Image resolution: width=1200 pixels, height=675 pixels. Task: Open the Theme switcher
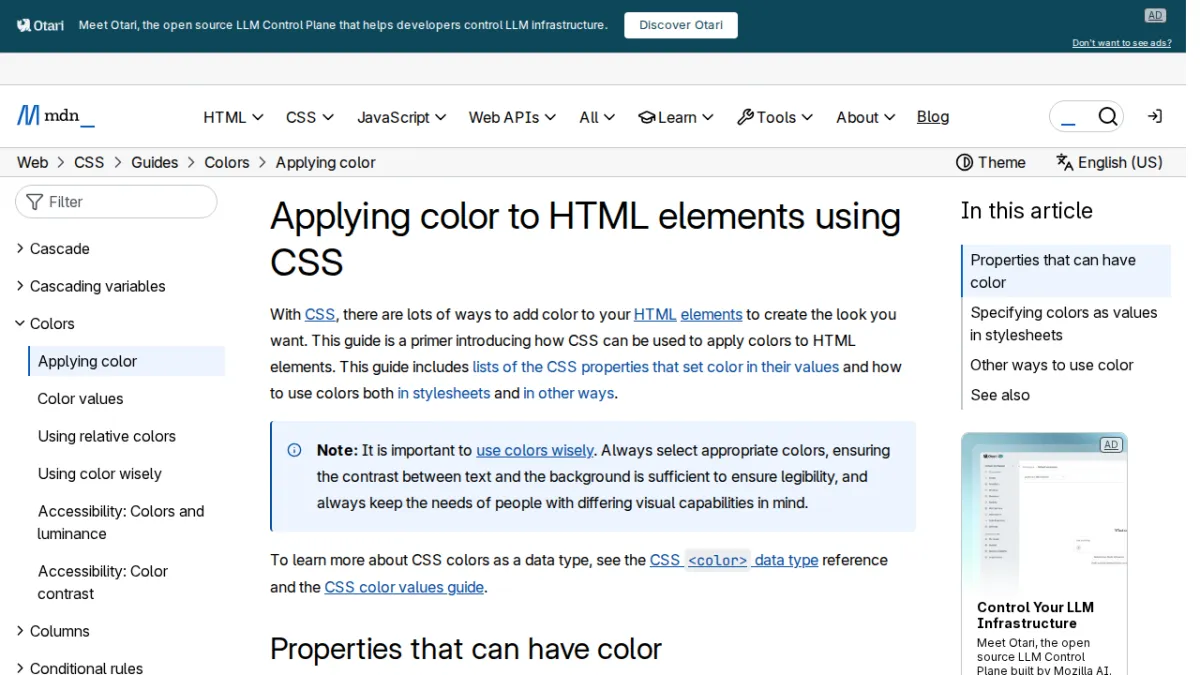(991, 162)
